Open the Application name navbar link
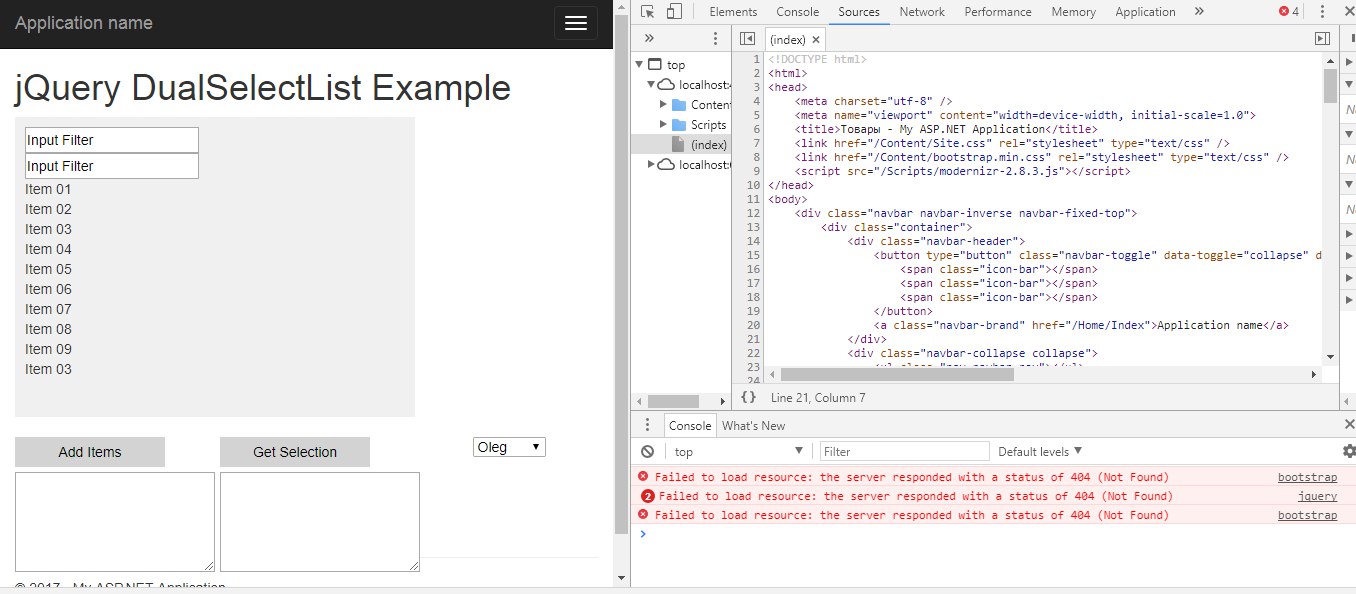Viewport: 1356px width, 594px height. (x=84, y=23)
